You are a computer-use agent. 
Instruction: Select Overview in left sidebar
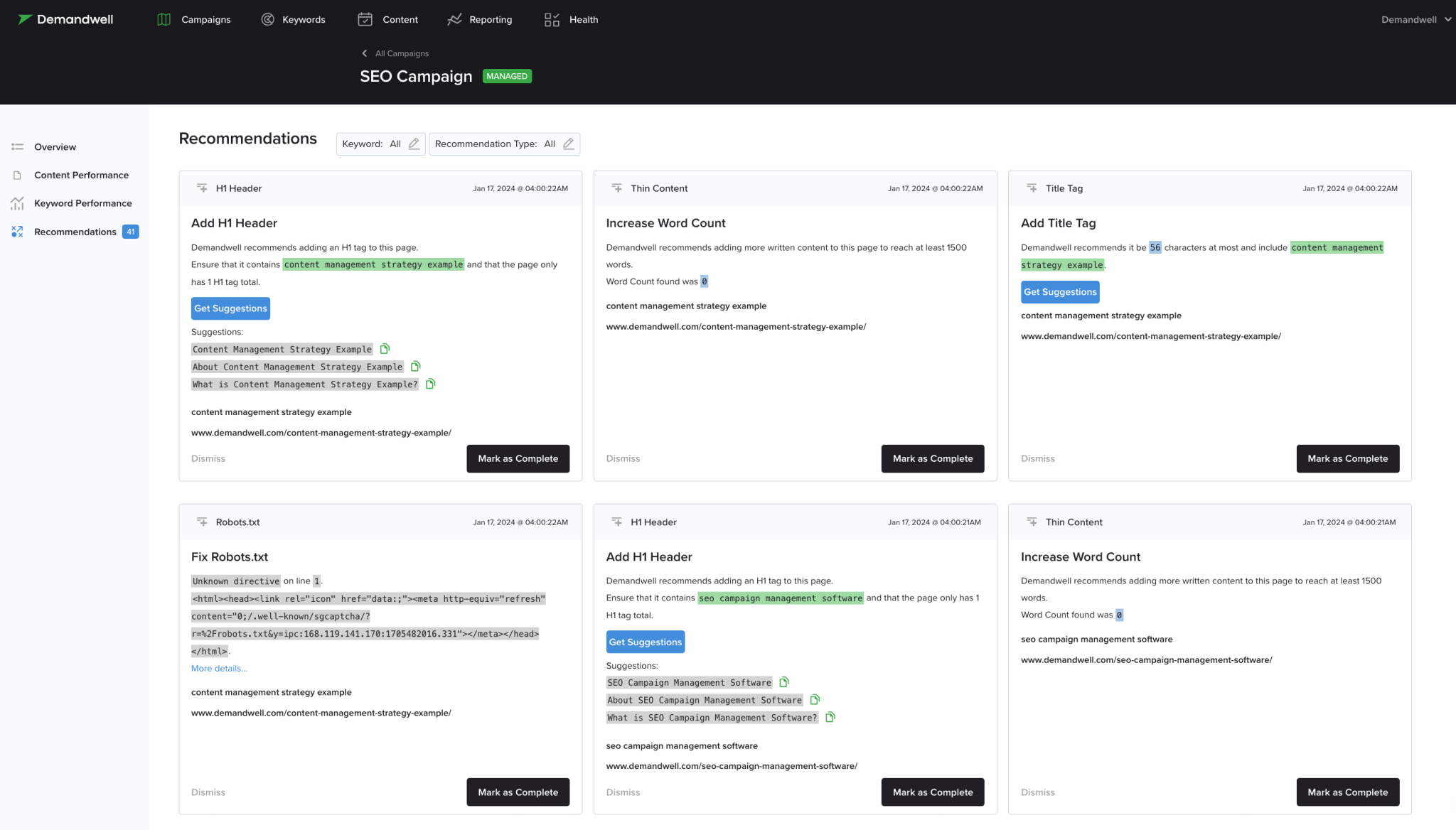point(55,147)
